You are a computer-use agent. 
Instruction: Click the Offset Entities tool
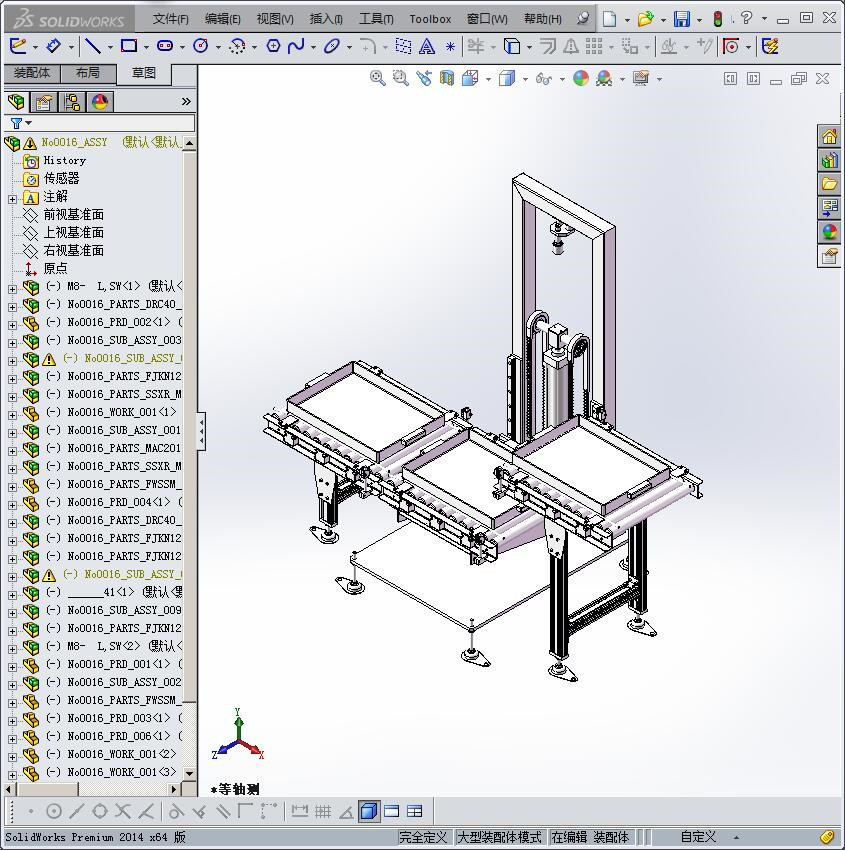click(x=548, y=47)
